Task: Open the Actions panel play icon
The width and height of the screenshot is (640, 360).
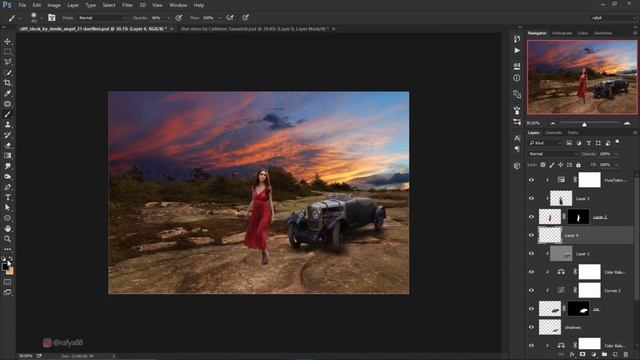Action: tap(517, 51)
